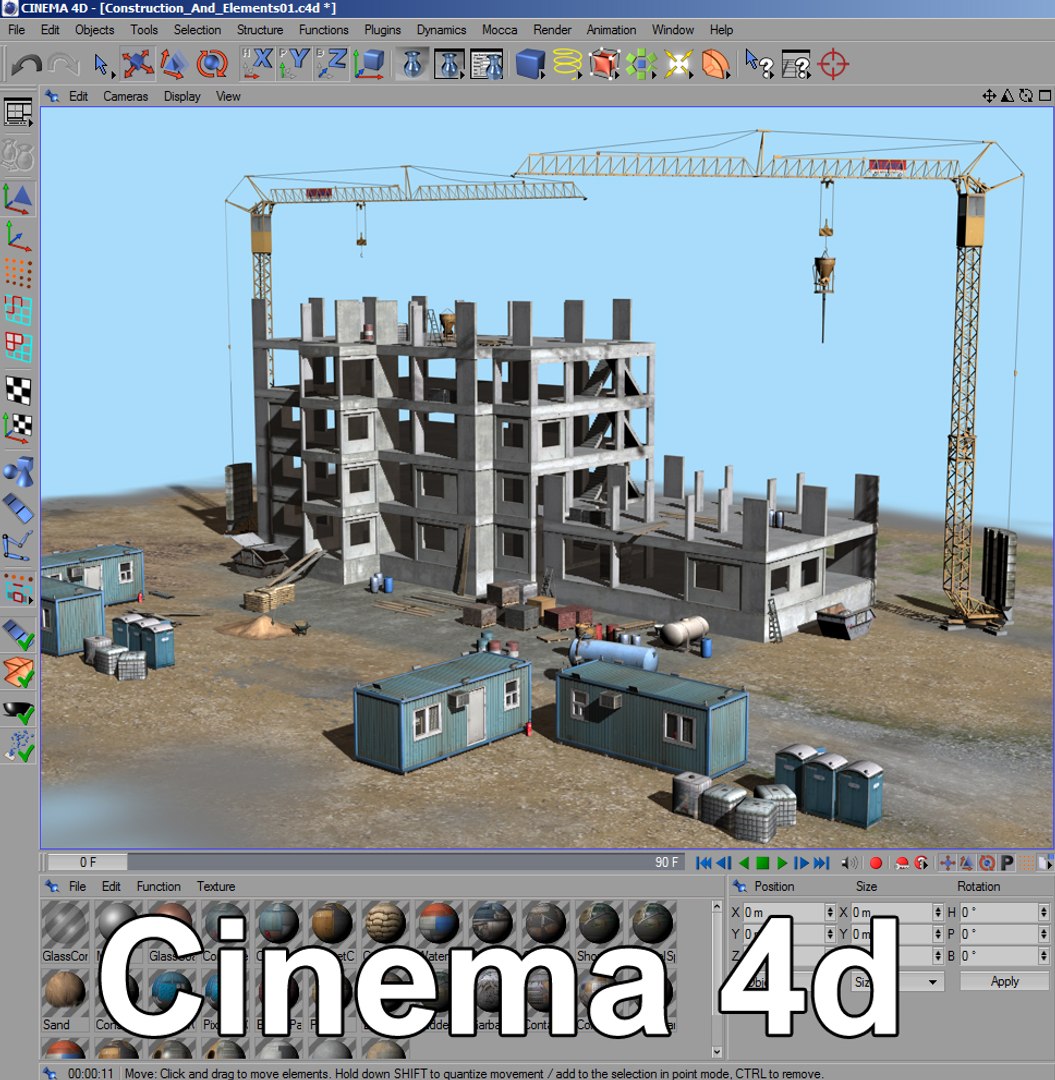1055x1080 pixels.
Task: Open Render Settings icon
Action: coord(487,64)
